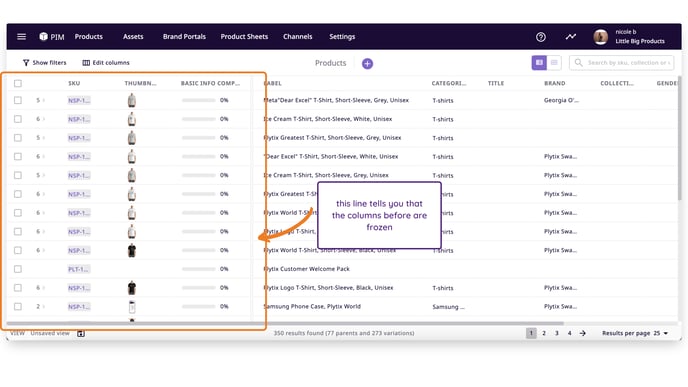This screenshot has width=688, height=387.
Task: Click the horizontal scrollbar under the table
Action: 285,323
